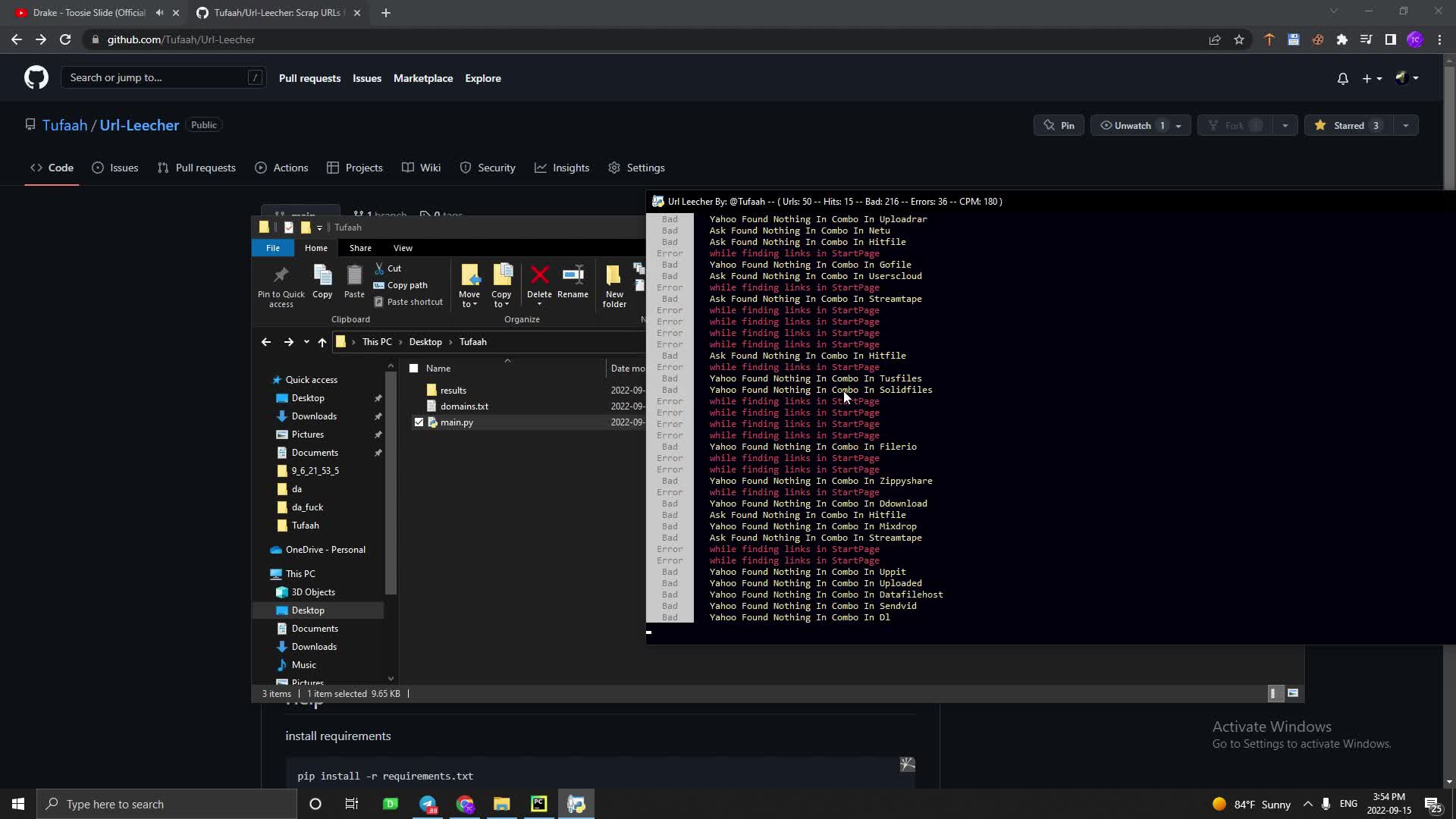The height and width of the screenshot is (819, 1456).
Task: Click Desktop in the breadcrumb path
Action: pyautogui.click(x=425, y=342)
